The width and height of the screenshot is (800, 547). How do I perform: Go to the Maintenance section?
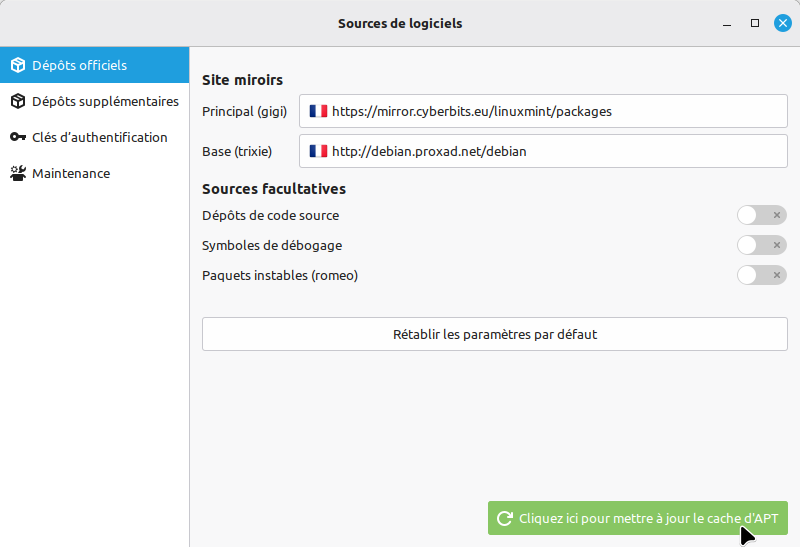tap(71, 174)
